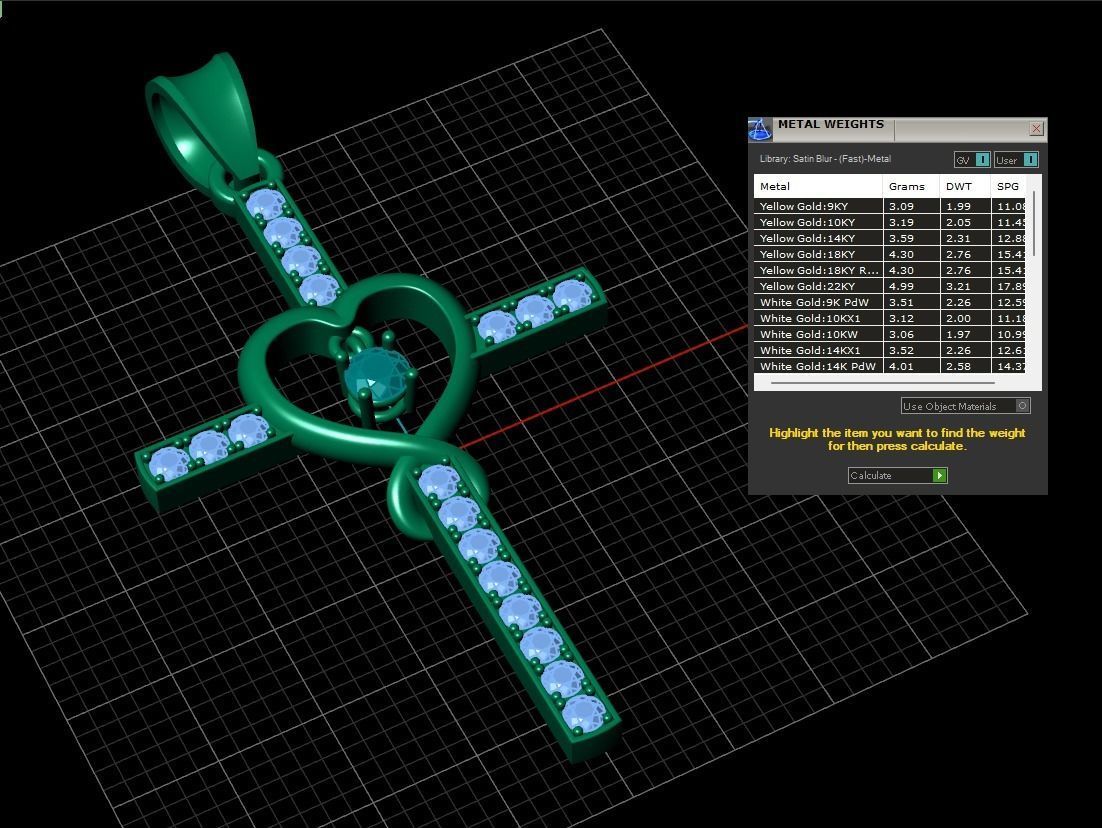Click the 3.21 DWT value
Screen dimensions: 1102x828
(958, 286)
